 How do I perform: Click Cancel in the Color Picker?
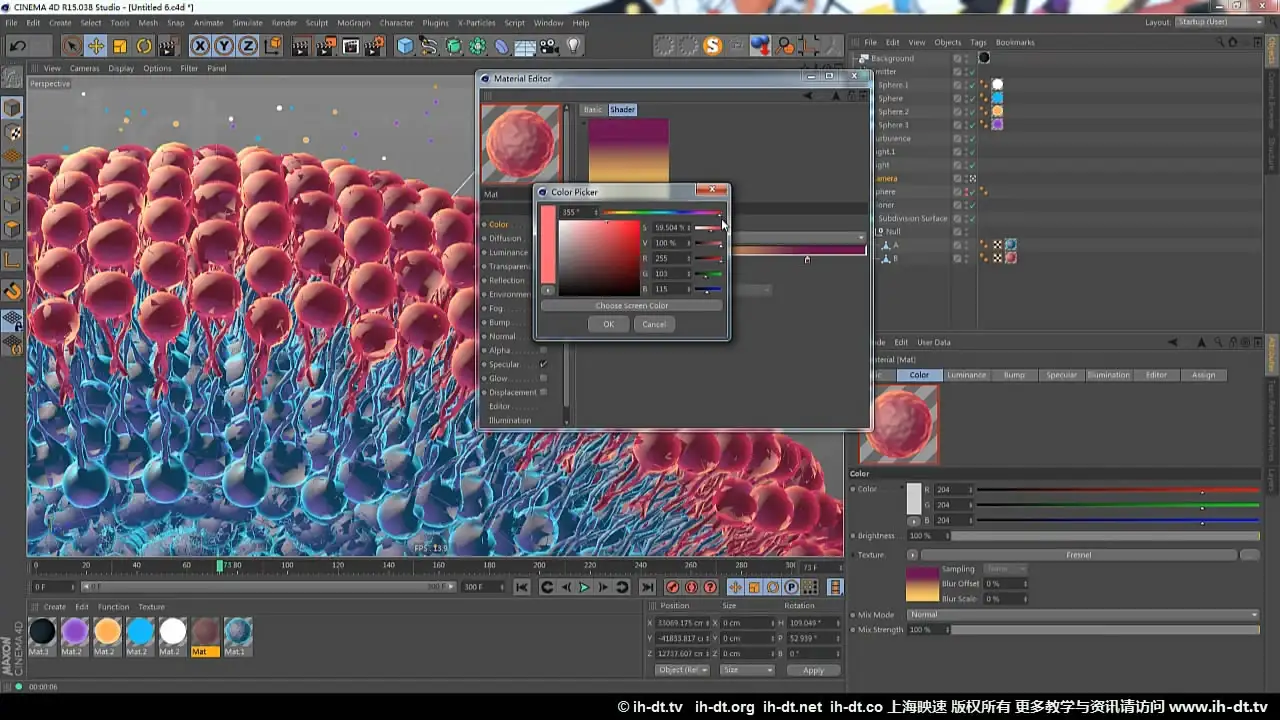click(x=654, y=324)
